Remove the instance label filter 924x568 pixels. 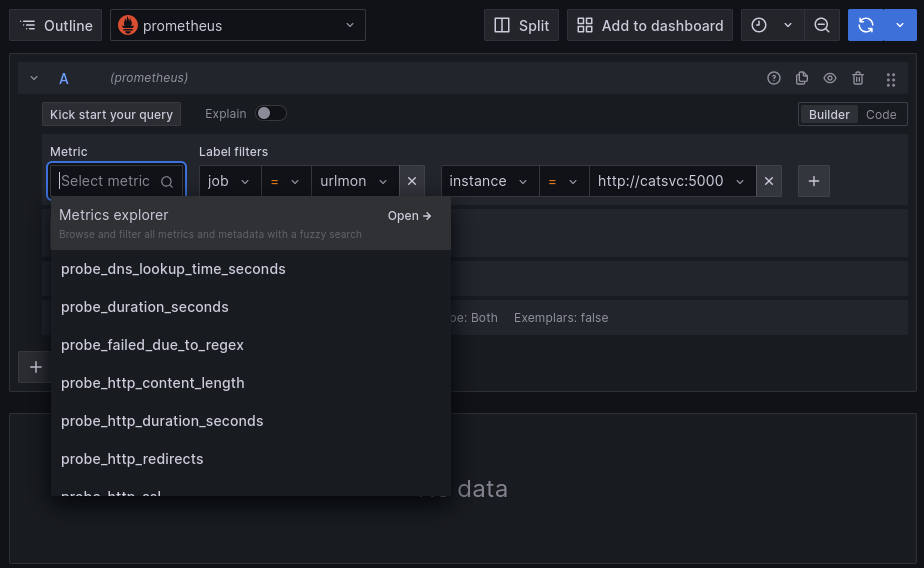769,181
